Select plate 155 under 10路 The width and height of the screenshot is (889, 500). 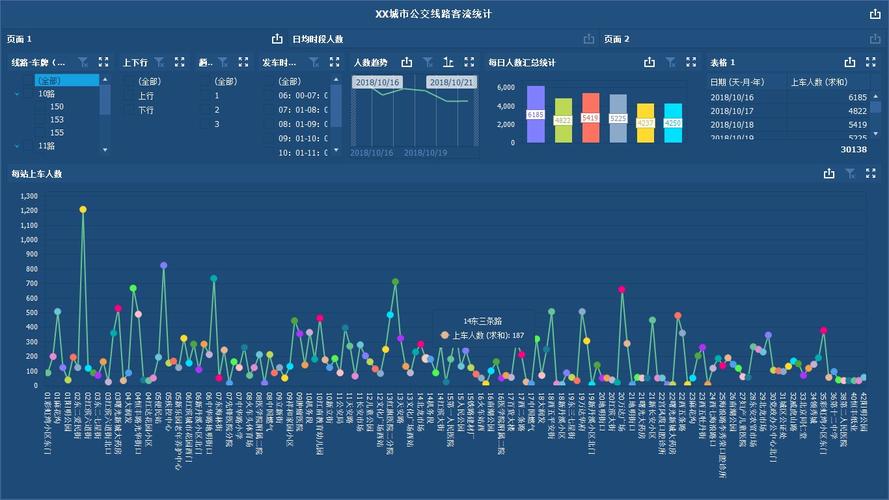[57, 133]
